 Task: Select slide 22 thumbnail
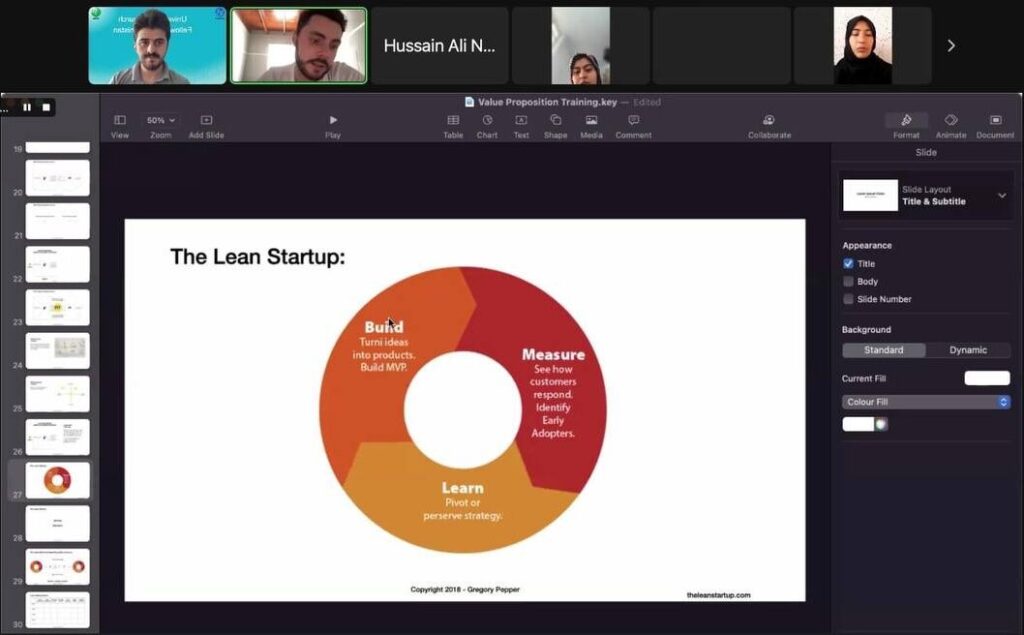57,264
